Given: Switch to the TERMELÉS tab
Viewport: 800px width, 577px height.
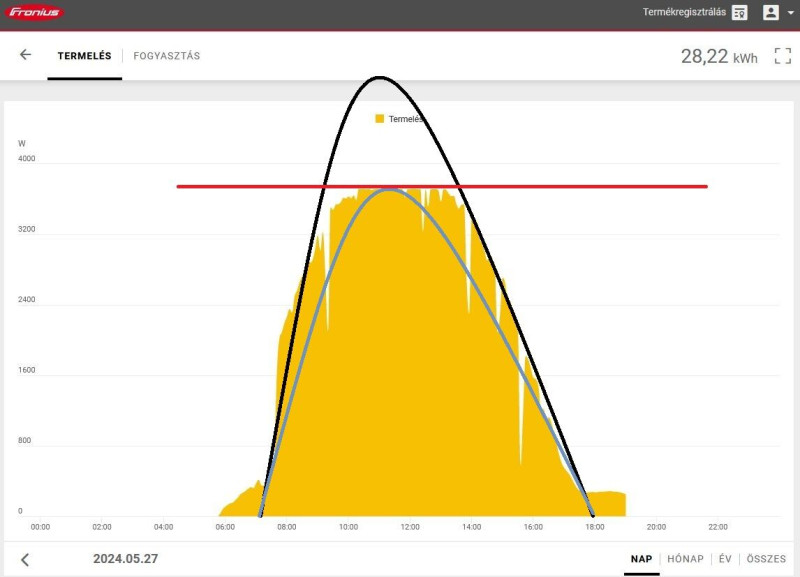Looking at the screenshot, I should (x=84, y=56).
